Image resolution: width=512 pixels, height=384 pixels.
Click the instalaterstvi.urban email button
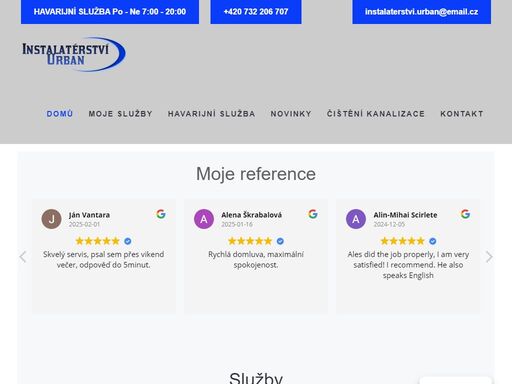[422, 12]
